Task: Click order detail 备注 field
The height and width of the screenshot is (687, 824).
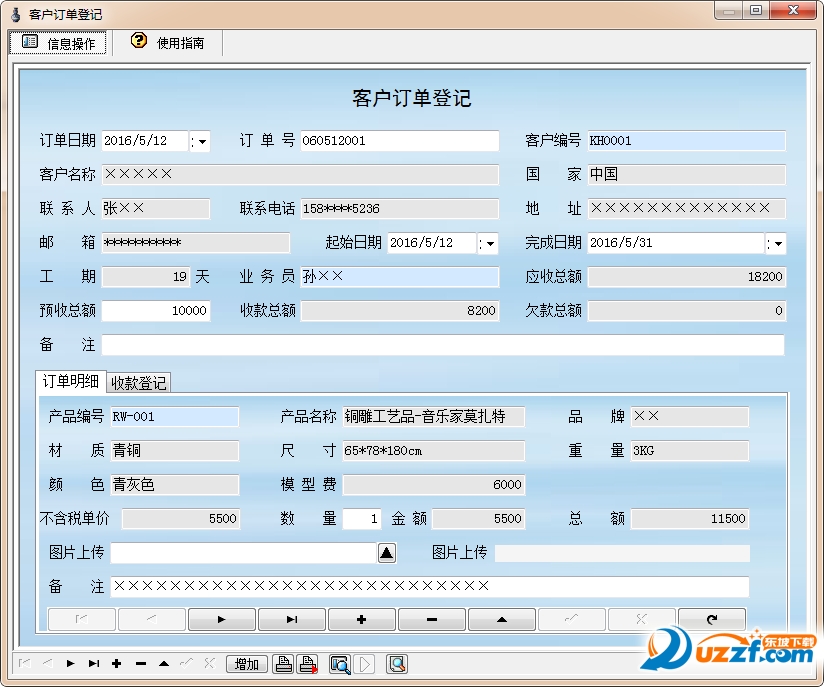Action: [429, 587]
